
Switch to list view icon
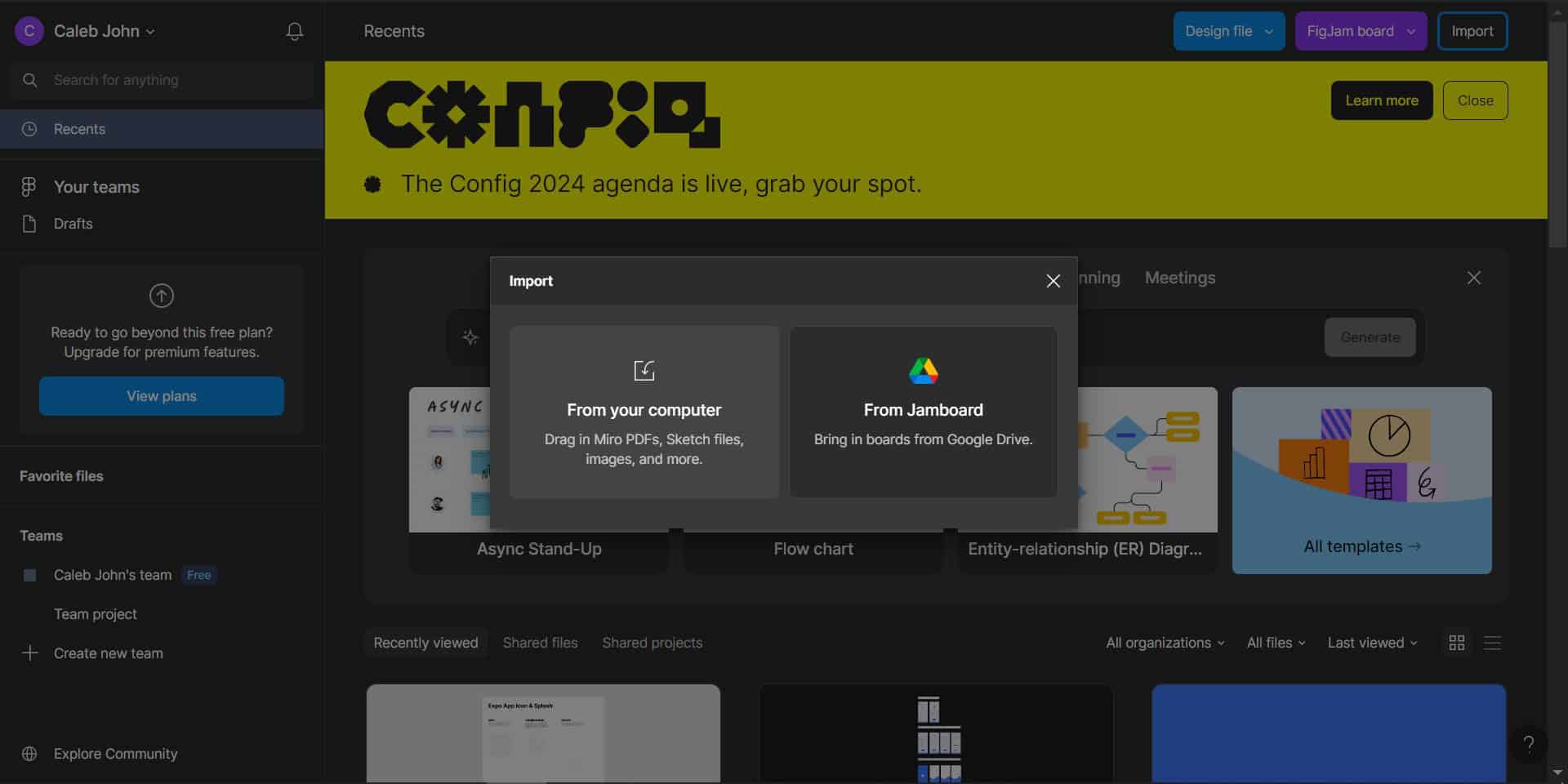1492,643
